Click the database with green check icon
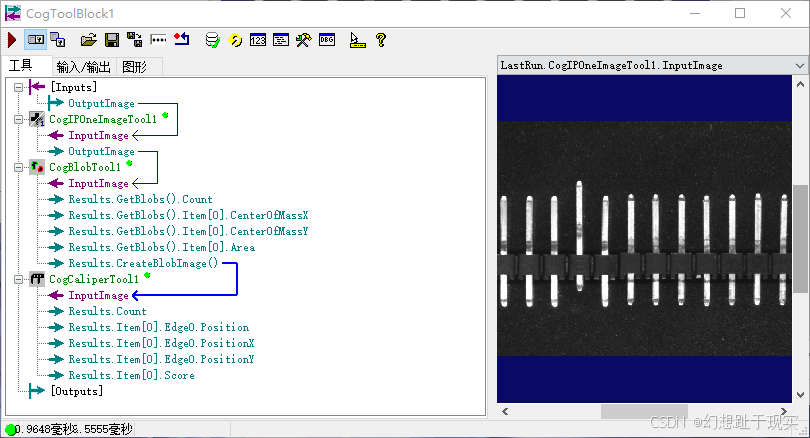 212,40
